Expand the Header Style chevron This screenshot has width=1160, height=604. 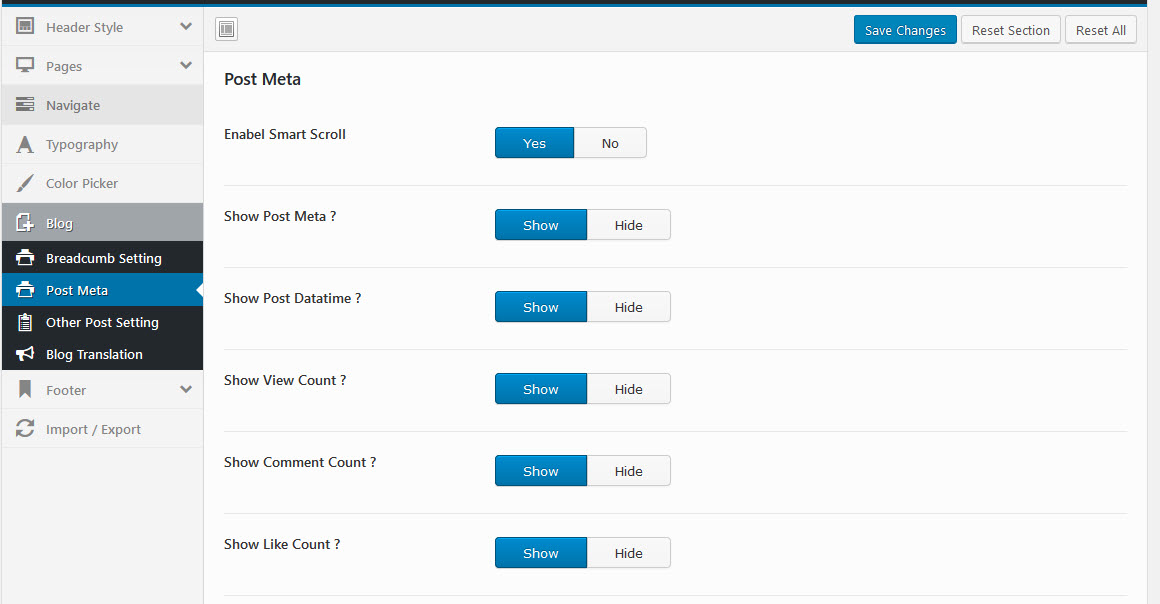[186, 27]
